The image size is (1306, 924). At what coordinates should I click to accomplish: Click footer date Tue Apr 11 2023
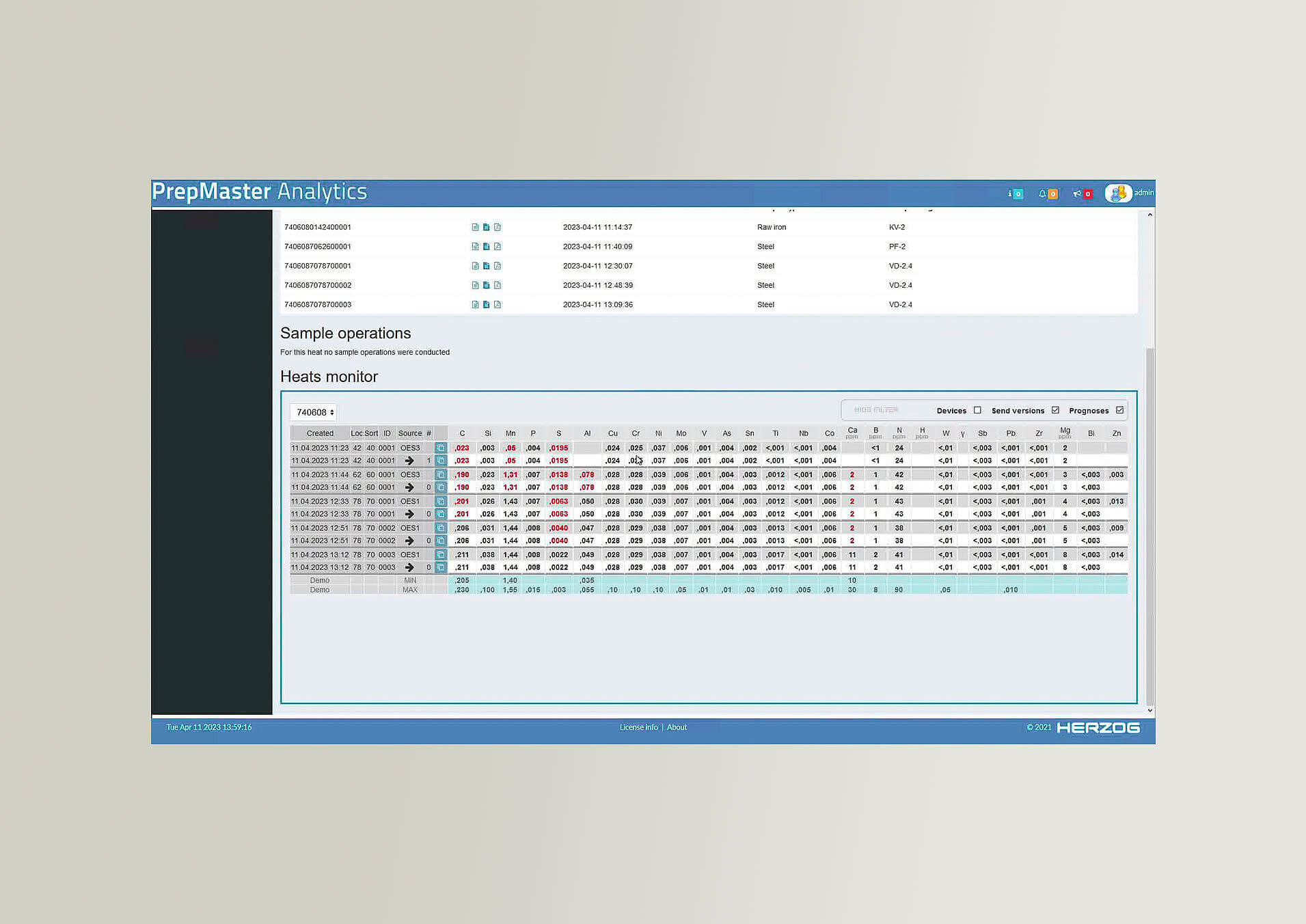tap(209, 727)
